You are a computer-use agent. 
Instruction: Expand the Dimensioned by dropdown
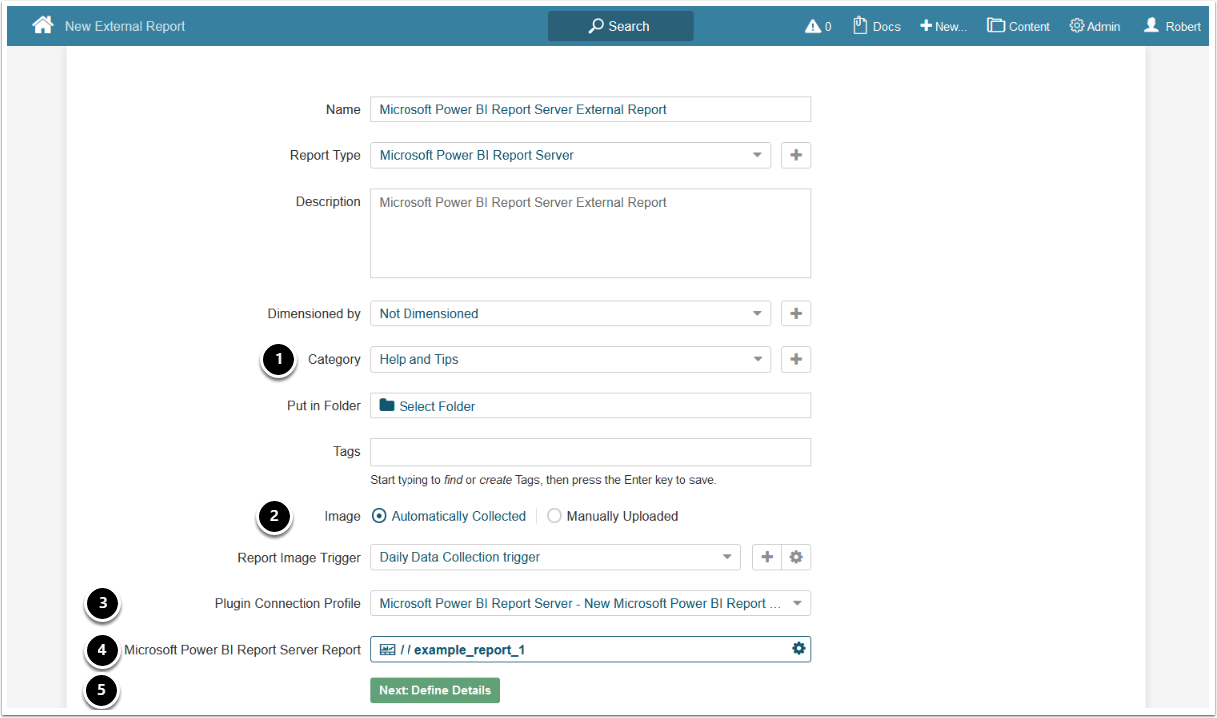coord(570,313)
